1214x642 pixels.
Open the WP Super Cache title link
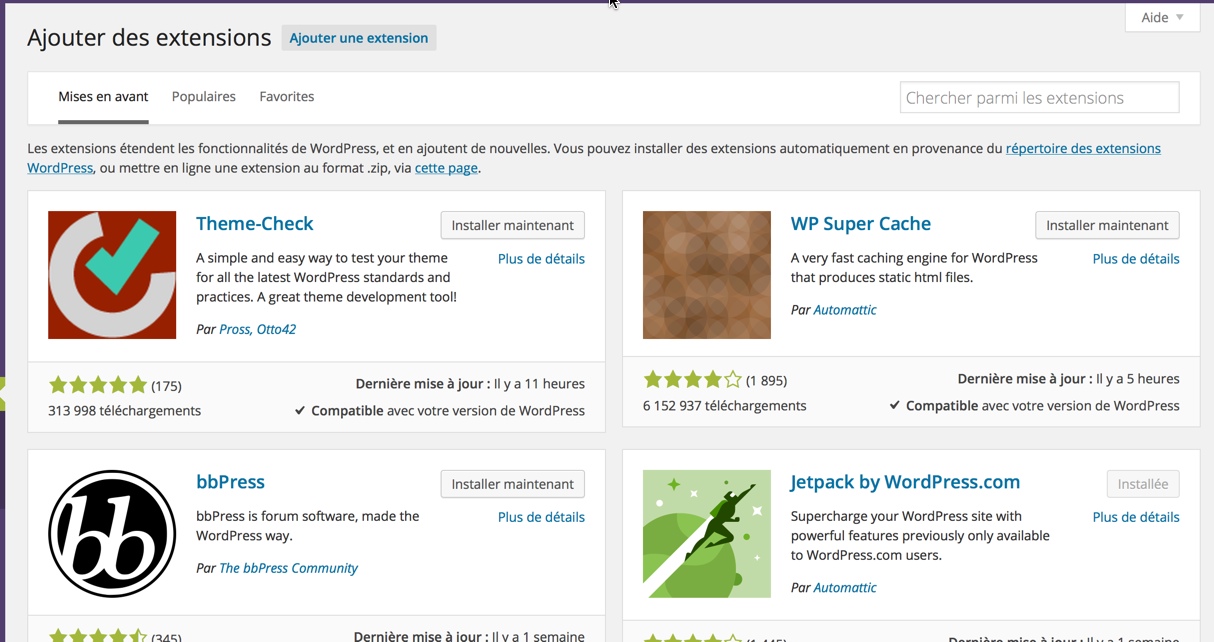coord(861,224)
